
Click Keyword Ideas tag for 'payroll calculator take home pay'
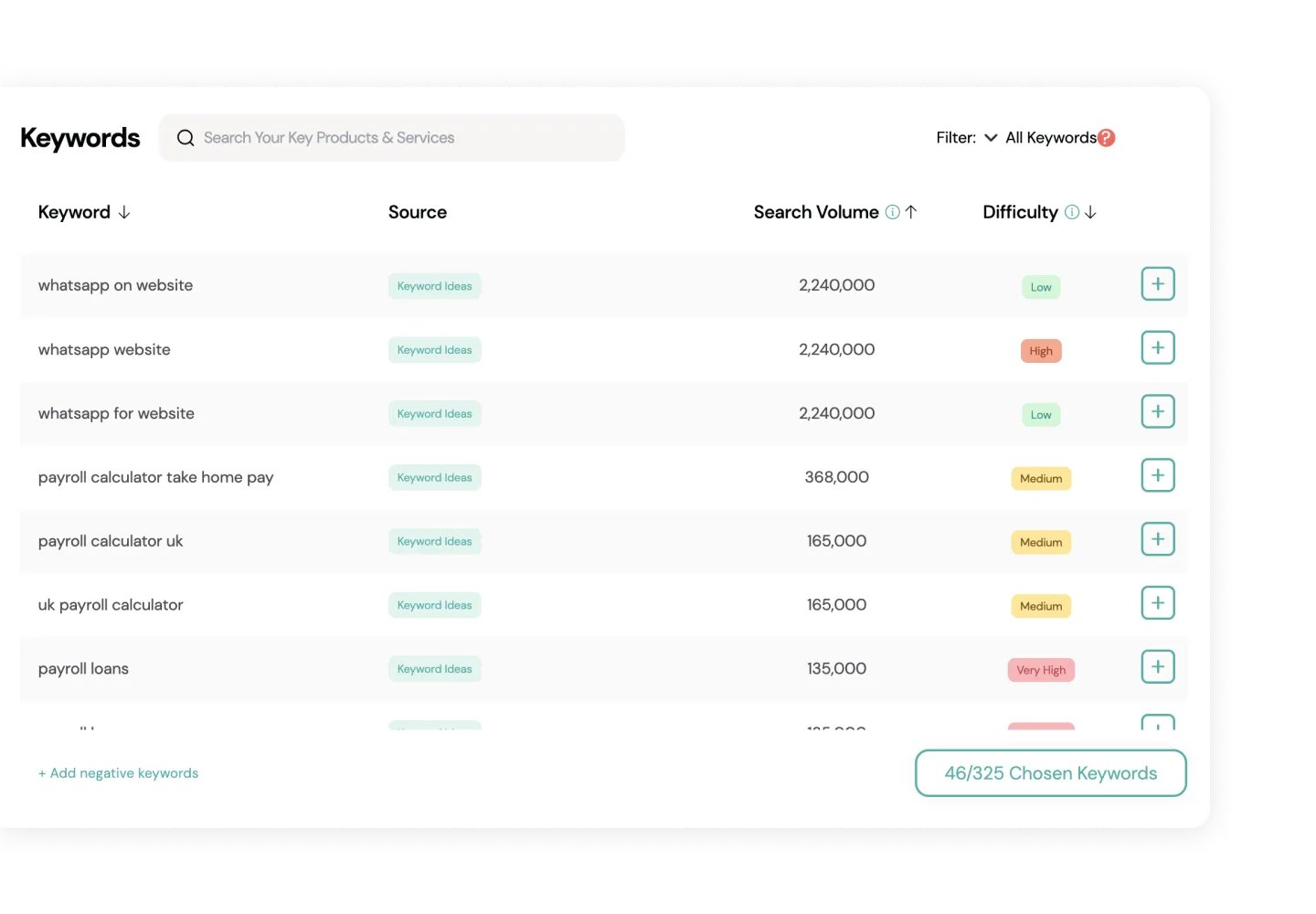[435, 477]
